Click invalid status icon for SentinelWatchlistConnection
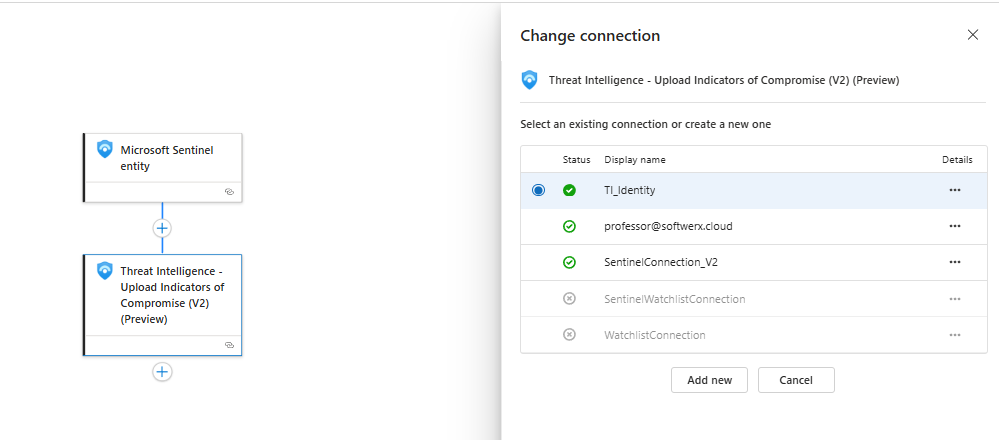The height and width of the screenshot is (440, 999). [570, 299]
